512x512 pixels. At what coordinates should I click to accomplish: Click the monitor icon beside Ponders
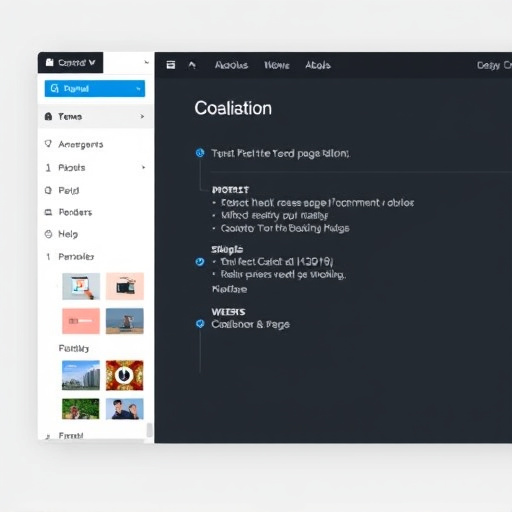48,212
